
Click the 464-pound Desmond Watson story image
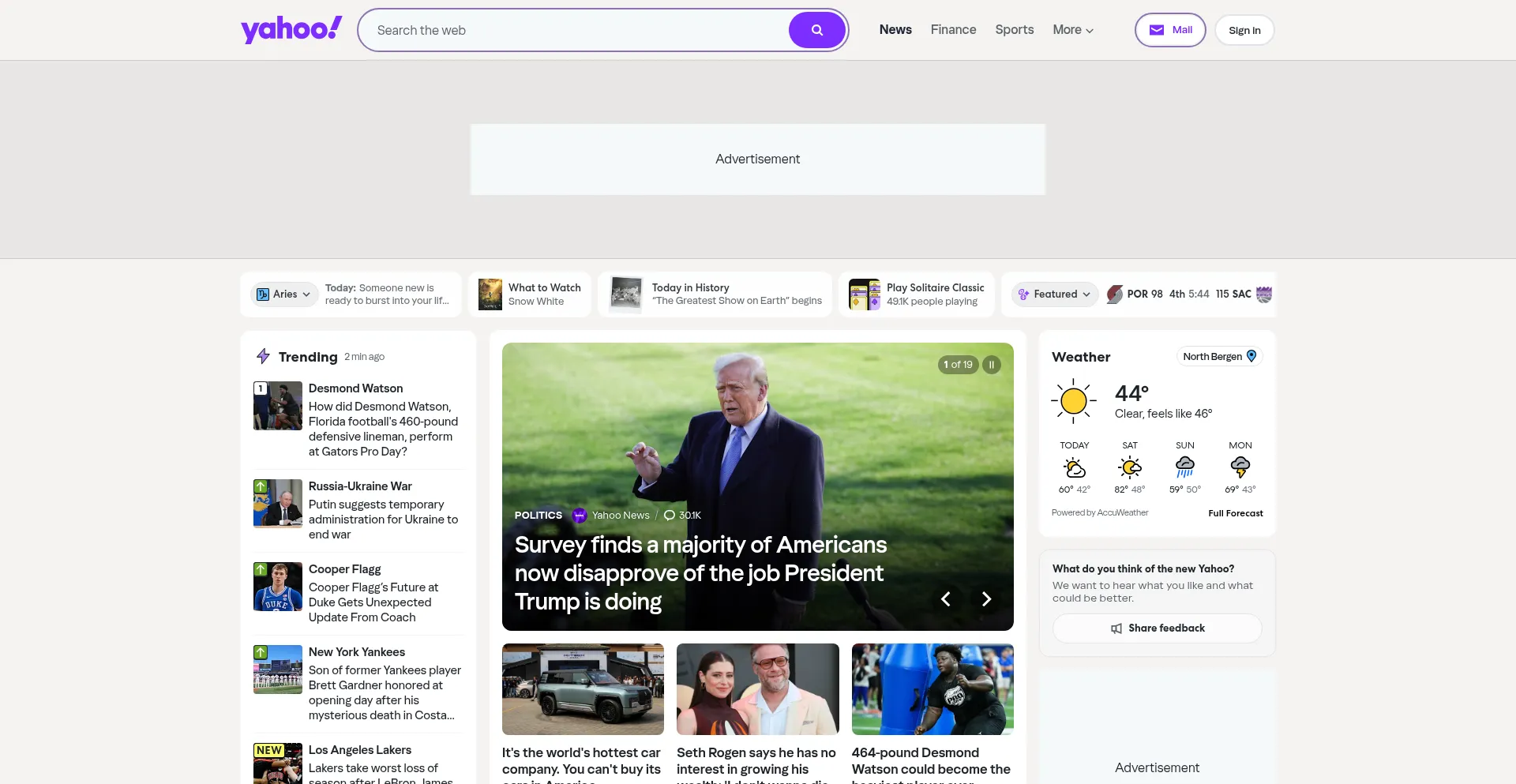click(x=932, y=689)
